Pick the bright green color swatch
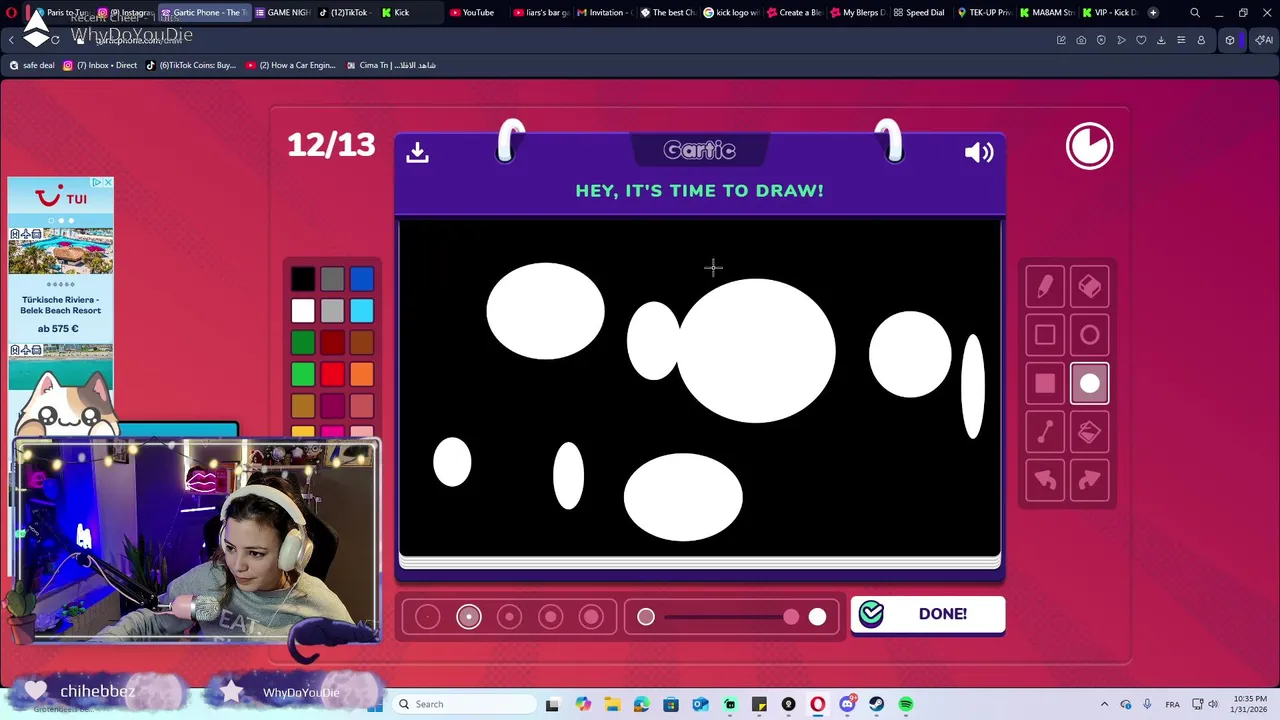This screenshot has width=1280, height=720. [x=303, y=374]
